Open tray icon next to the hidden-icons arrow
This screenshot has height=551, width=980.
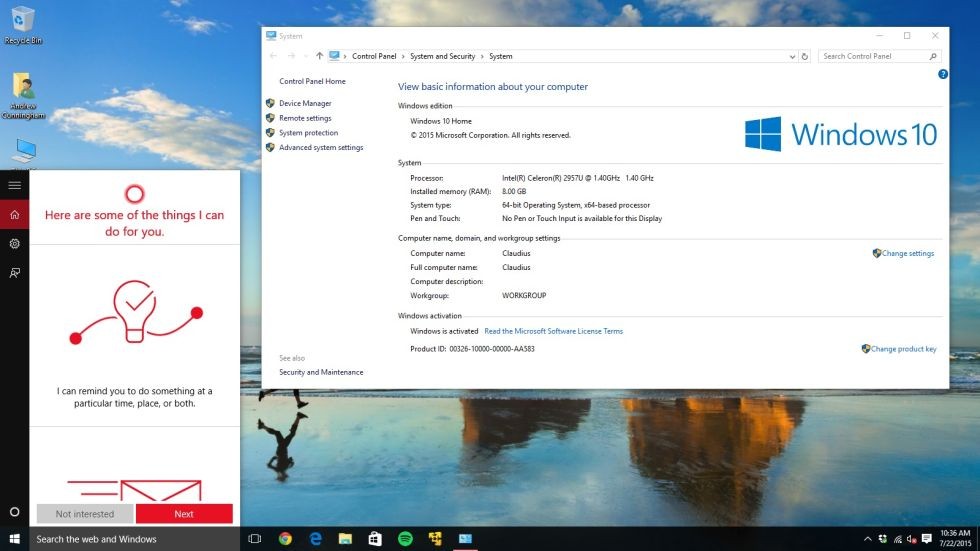(882, 539)
